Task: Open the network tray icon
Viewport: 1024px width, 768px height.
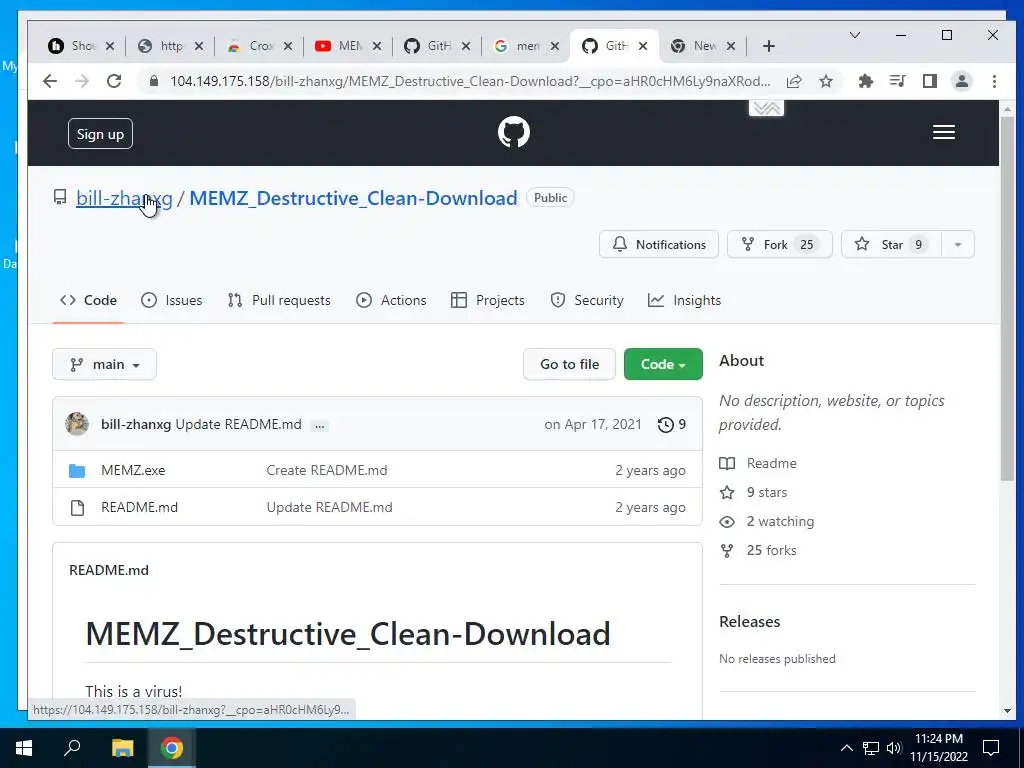Action: coord(871,748)
